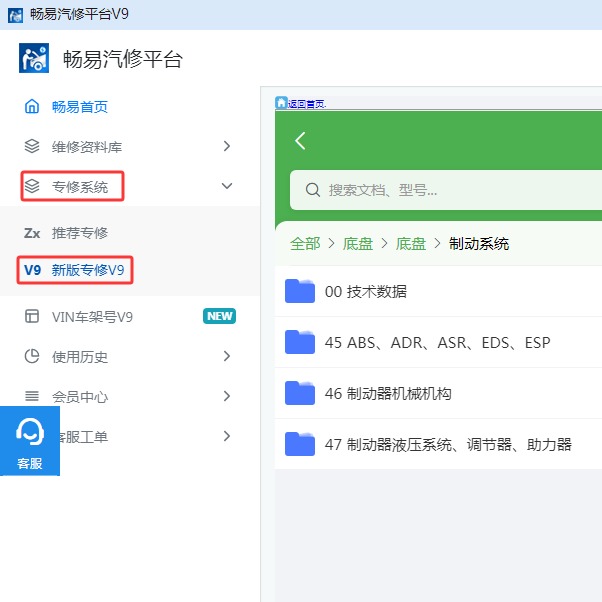The image size is (602, 602).
Task: Click the 46 制动器机械机构 folder icon
Action: click(x=300, y=393)
